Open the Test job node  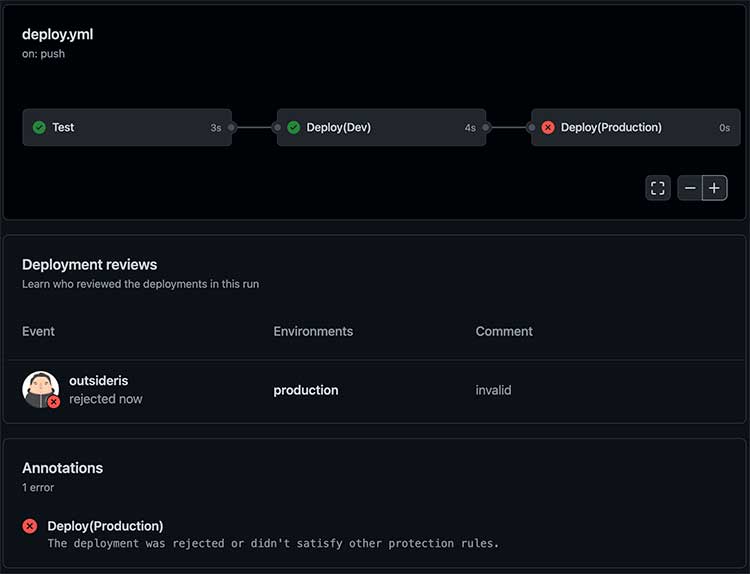(127, 127)
